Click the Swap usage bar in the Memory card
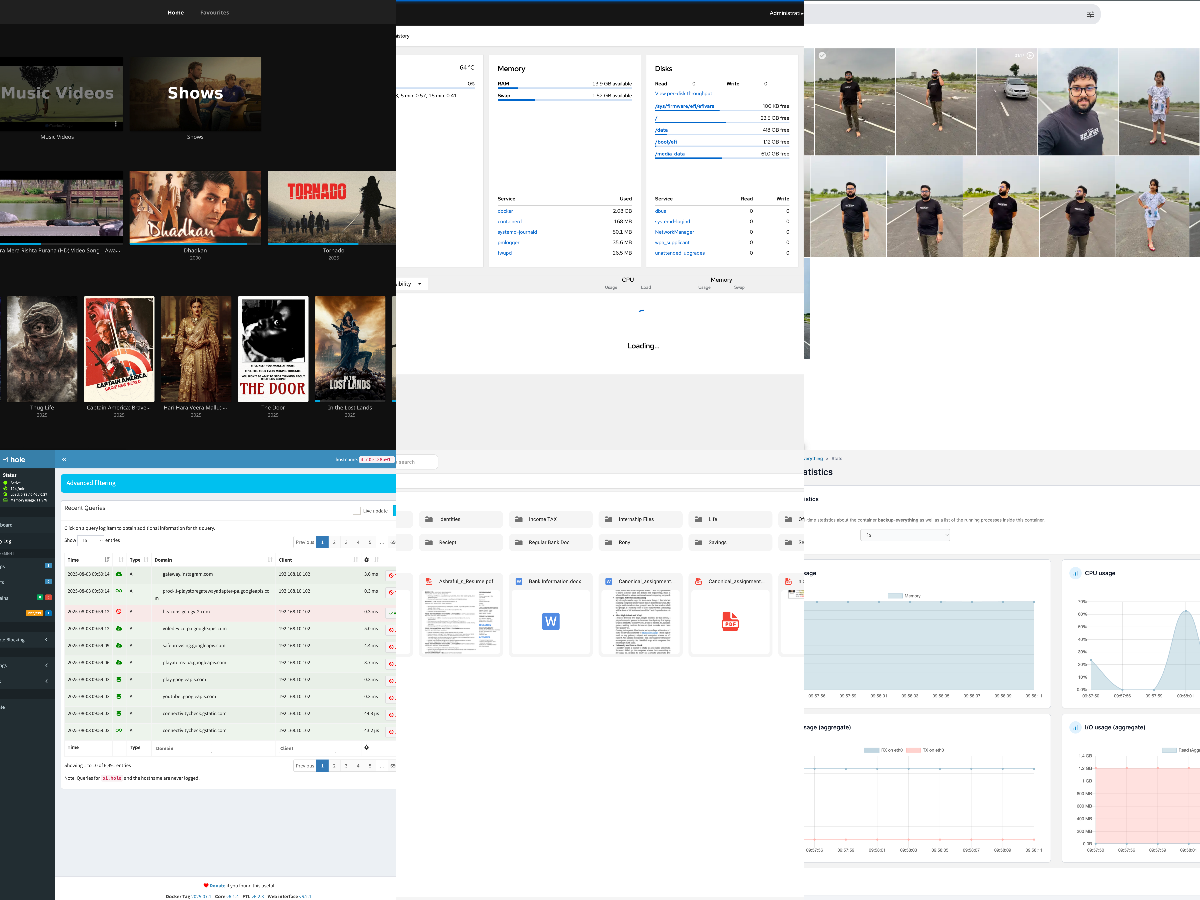Viewport: 1200px width, 900px height. [x=564, y=100]
